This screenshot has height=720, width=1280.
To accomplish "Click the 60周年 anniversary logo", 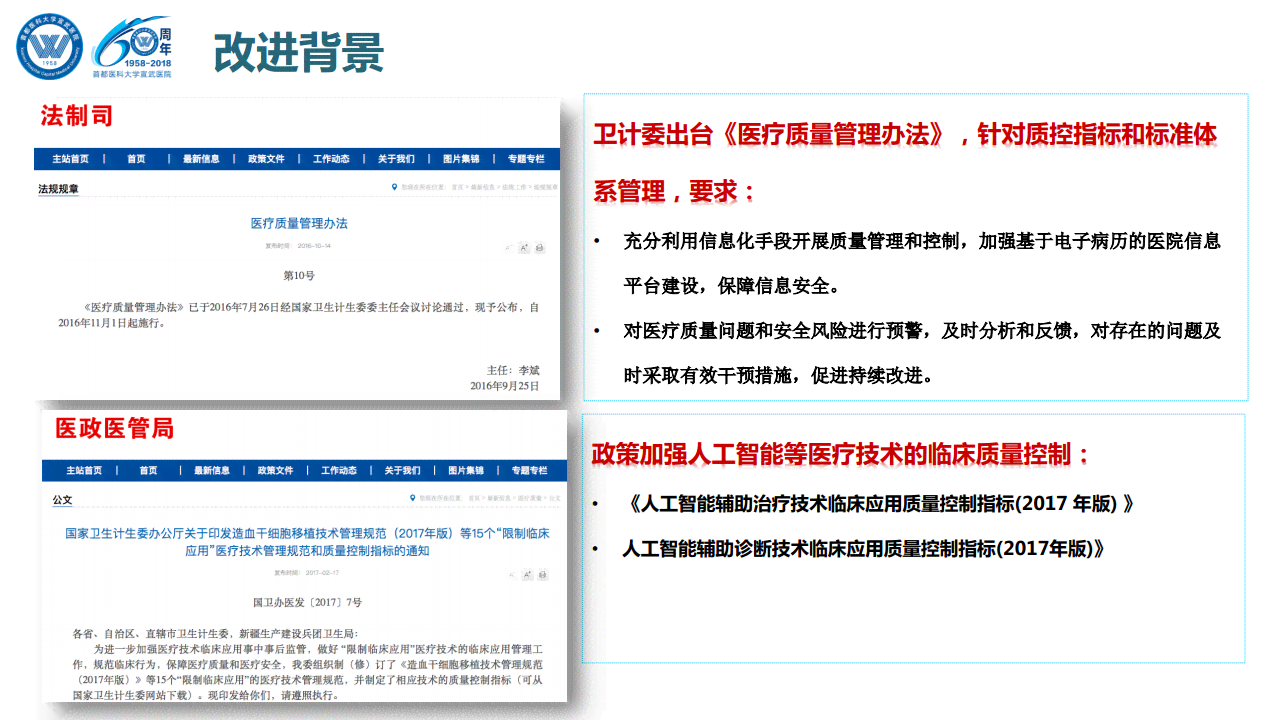I will pos(132,47).
